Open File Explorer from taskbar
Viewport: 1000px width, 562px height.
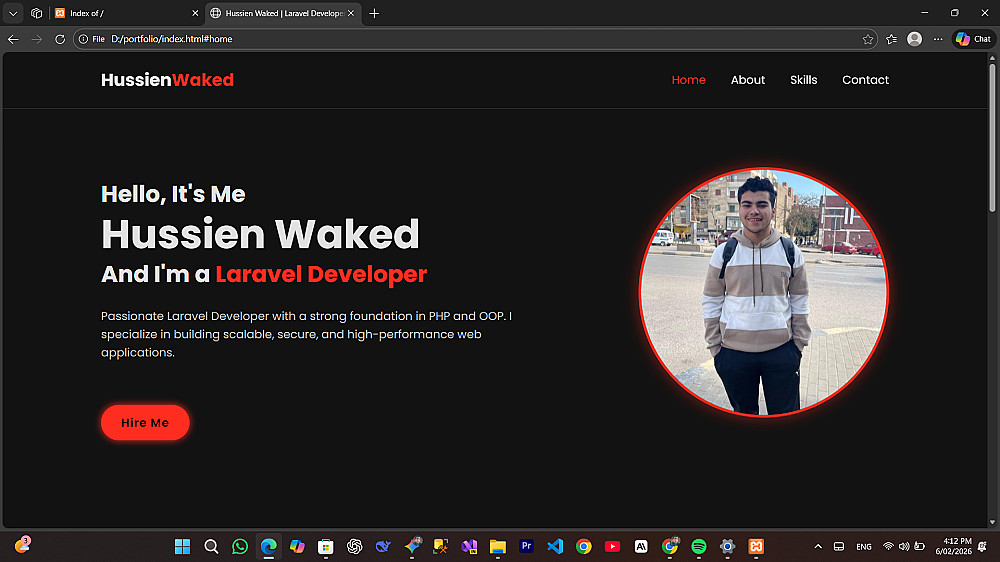coord(497,546)
